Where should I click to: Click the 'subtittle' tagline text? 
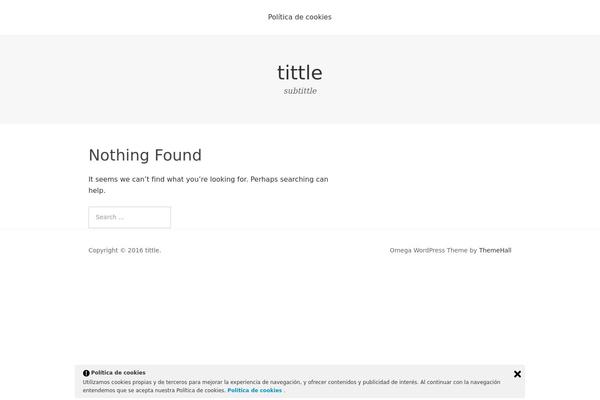pyautogui.click(x=299, y=91)
